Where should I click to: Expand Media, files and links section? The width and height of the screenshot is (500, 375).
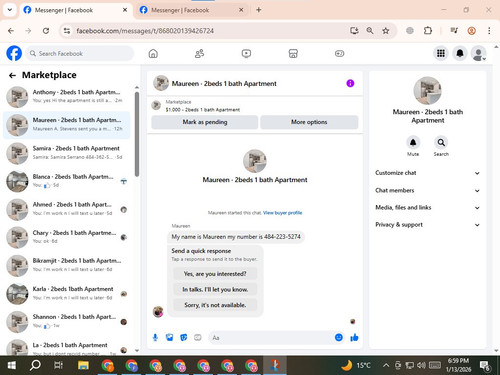pyautogui.click(x=427, y=208)
